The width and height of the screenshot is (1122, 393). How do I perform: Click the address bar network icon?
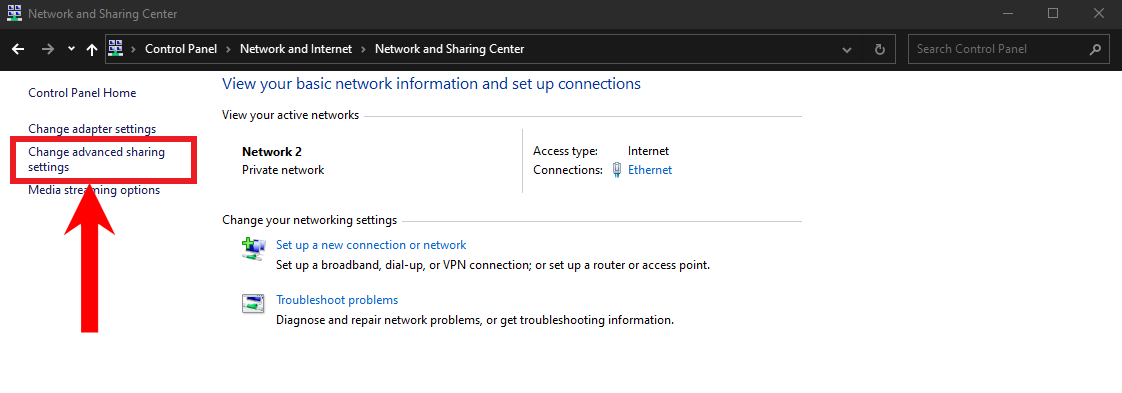click(x=116, y=49)
